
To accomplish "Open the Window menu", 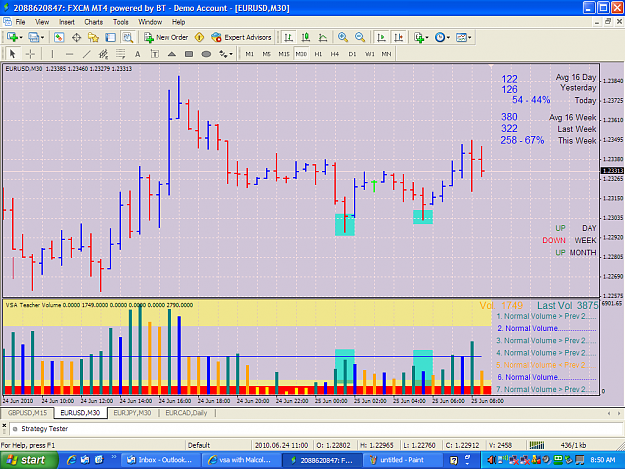I will pos(150,22).
